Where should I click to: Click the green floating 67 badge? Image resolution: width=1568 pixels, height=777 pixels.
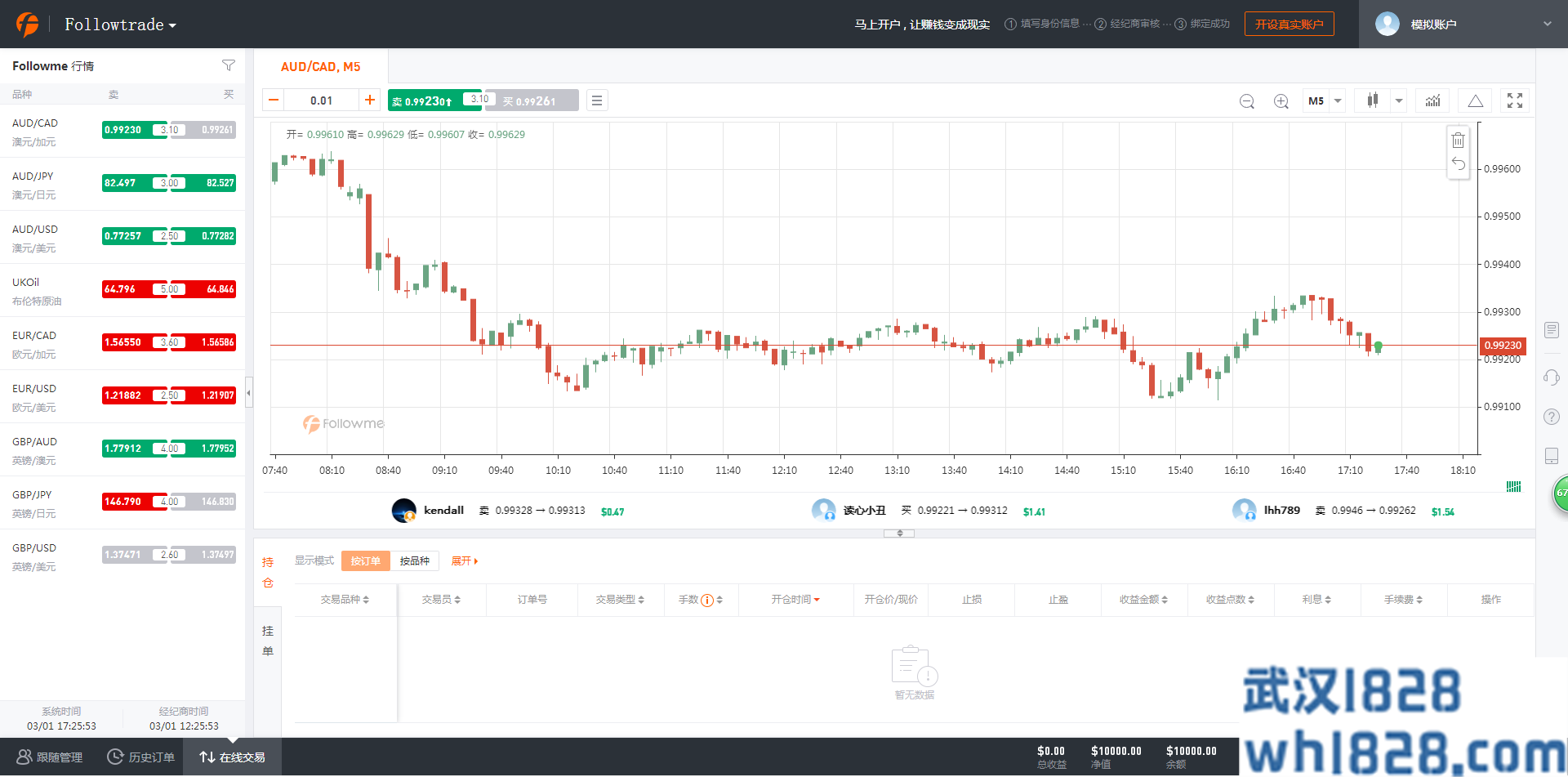[1560, 493]
